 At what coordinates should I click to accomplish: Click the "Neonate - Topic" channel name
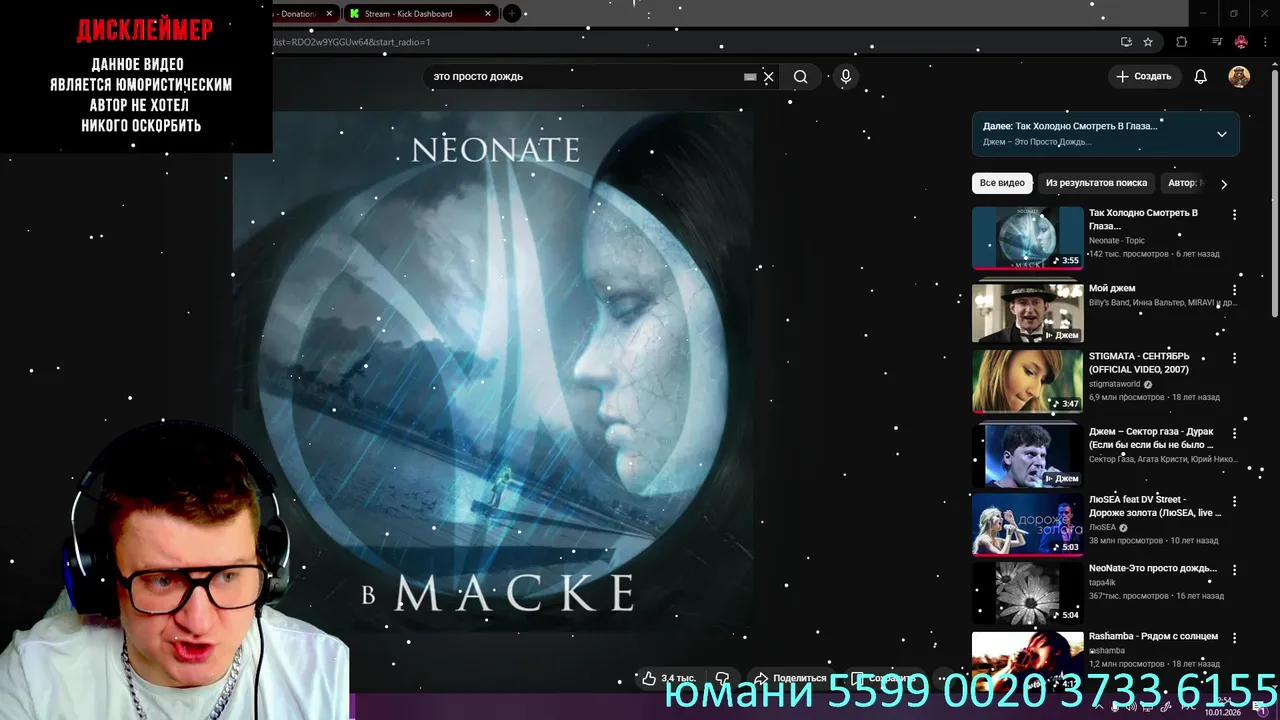tap(1117, 240)
